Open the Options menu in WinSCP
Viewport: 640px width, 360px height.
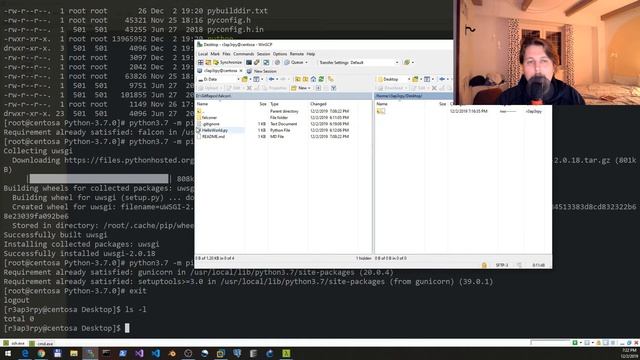[280, 54]
